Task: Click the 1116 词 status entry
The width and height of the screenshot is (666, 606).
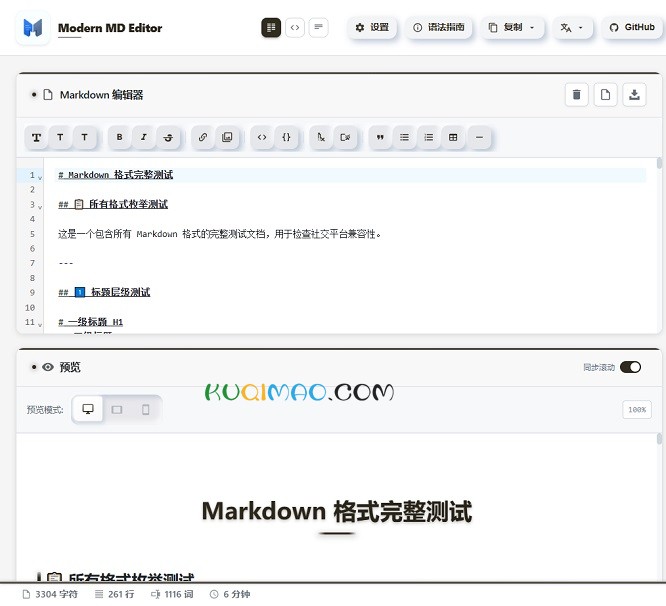Action: tap(172, 594)
